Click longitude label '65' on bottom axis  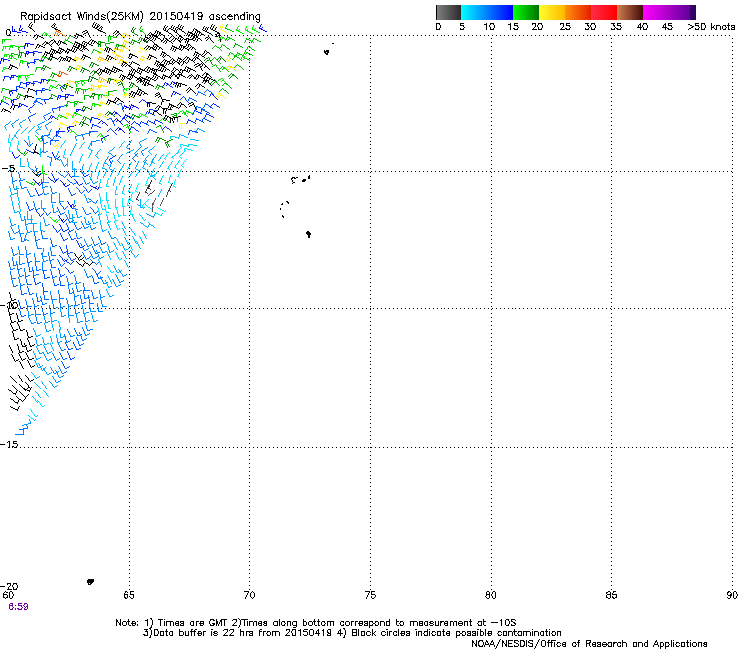[129, 595]
